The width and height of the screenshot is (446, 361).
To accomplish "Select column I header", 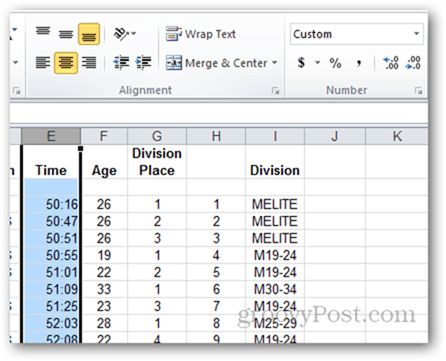I will point(275,136).
